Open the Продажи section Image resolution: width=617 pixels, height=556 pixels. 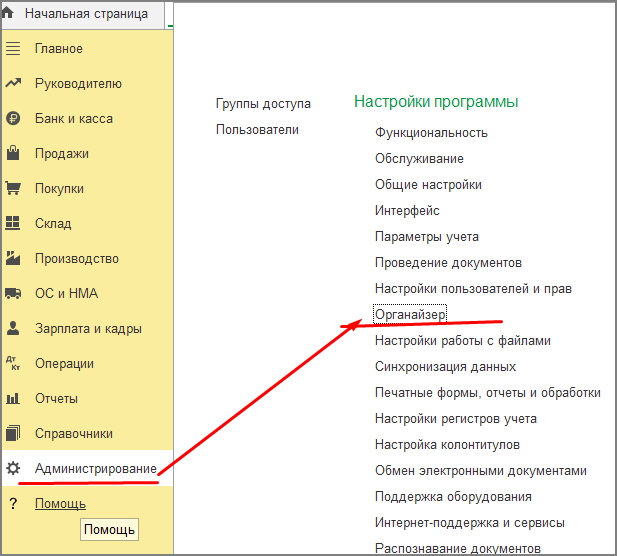[x=62, y=153]
